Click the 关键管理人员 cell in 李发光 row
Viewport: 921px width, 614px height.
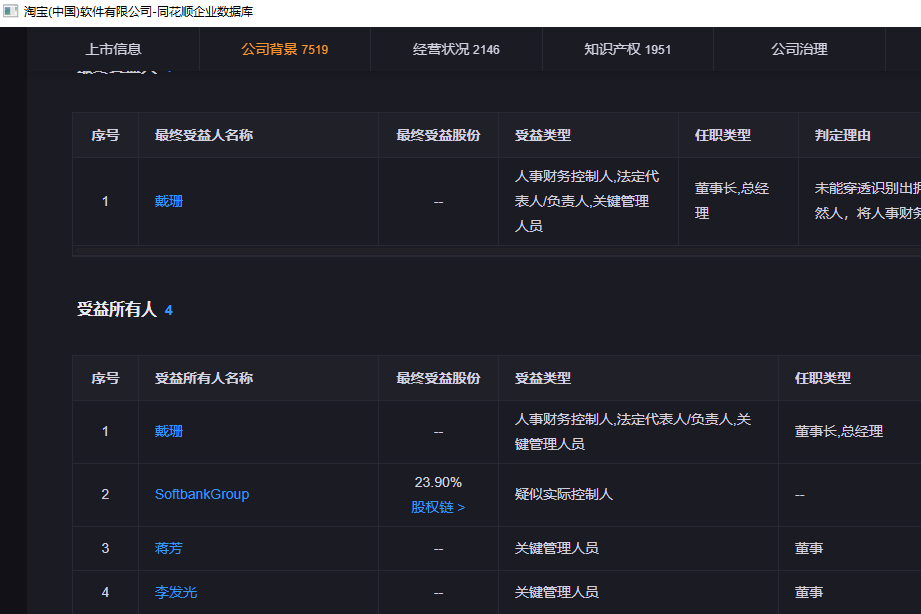556,592
